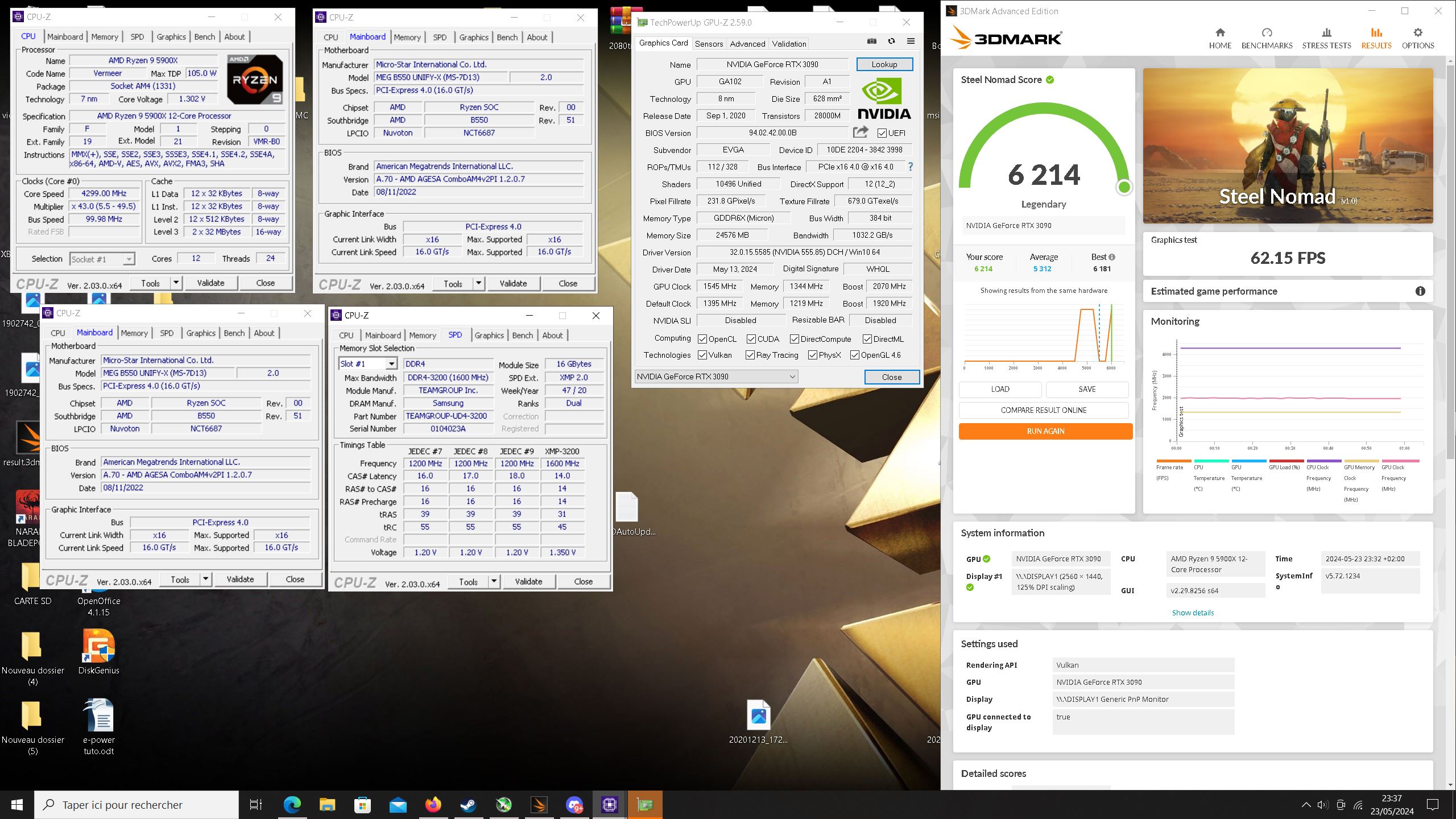The image size is (1456, 819).
Task: Open the GPU selector dropdown in GPU-Z
Action: point(716,377)
